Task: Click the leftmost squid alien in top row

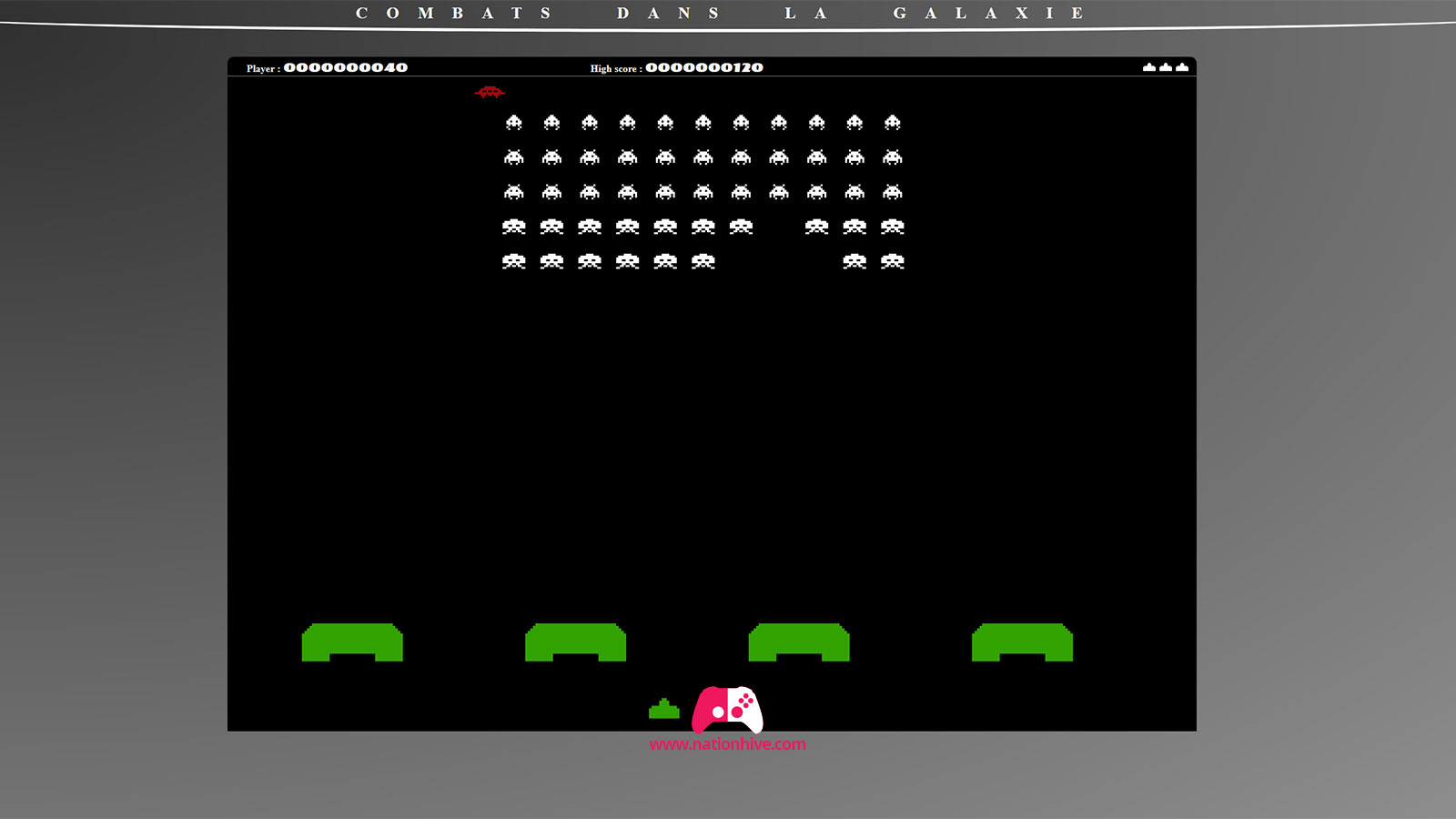Action: pyautogui.click(x=514, y=122)
